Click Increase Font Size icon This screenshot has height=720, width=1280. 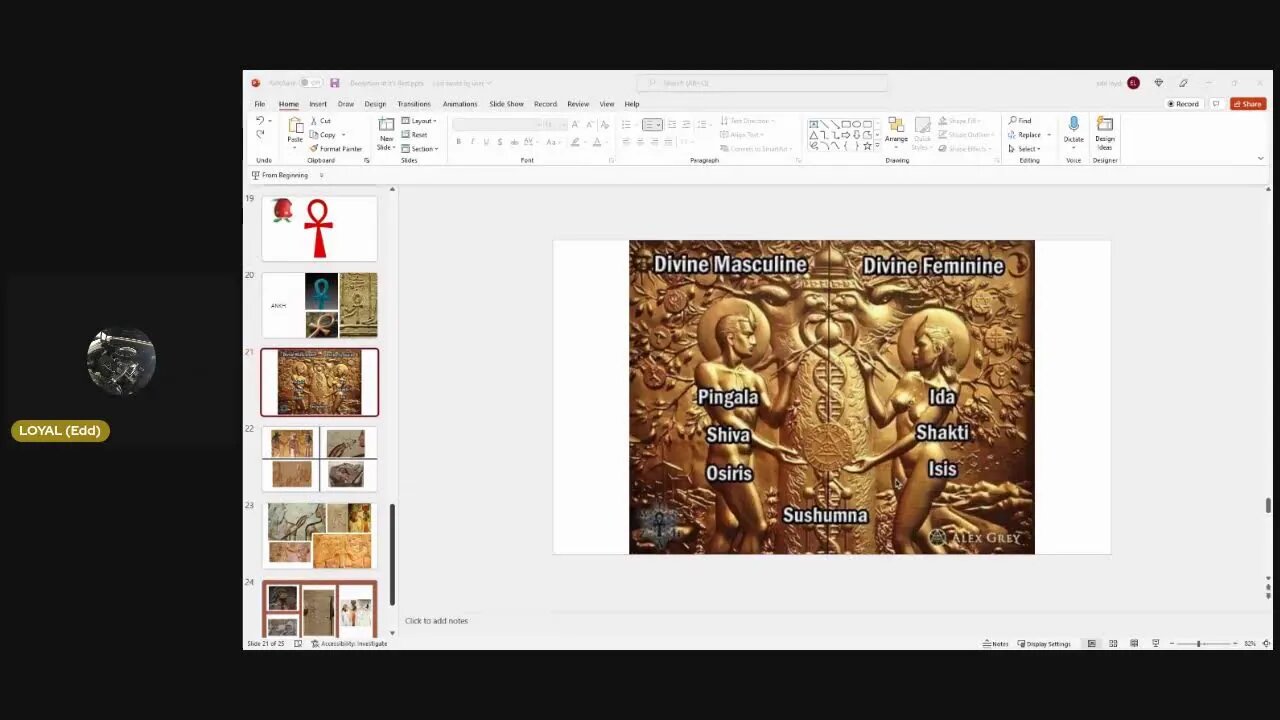click(x=574, y=125)
